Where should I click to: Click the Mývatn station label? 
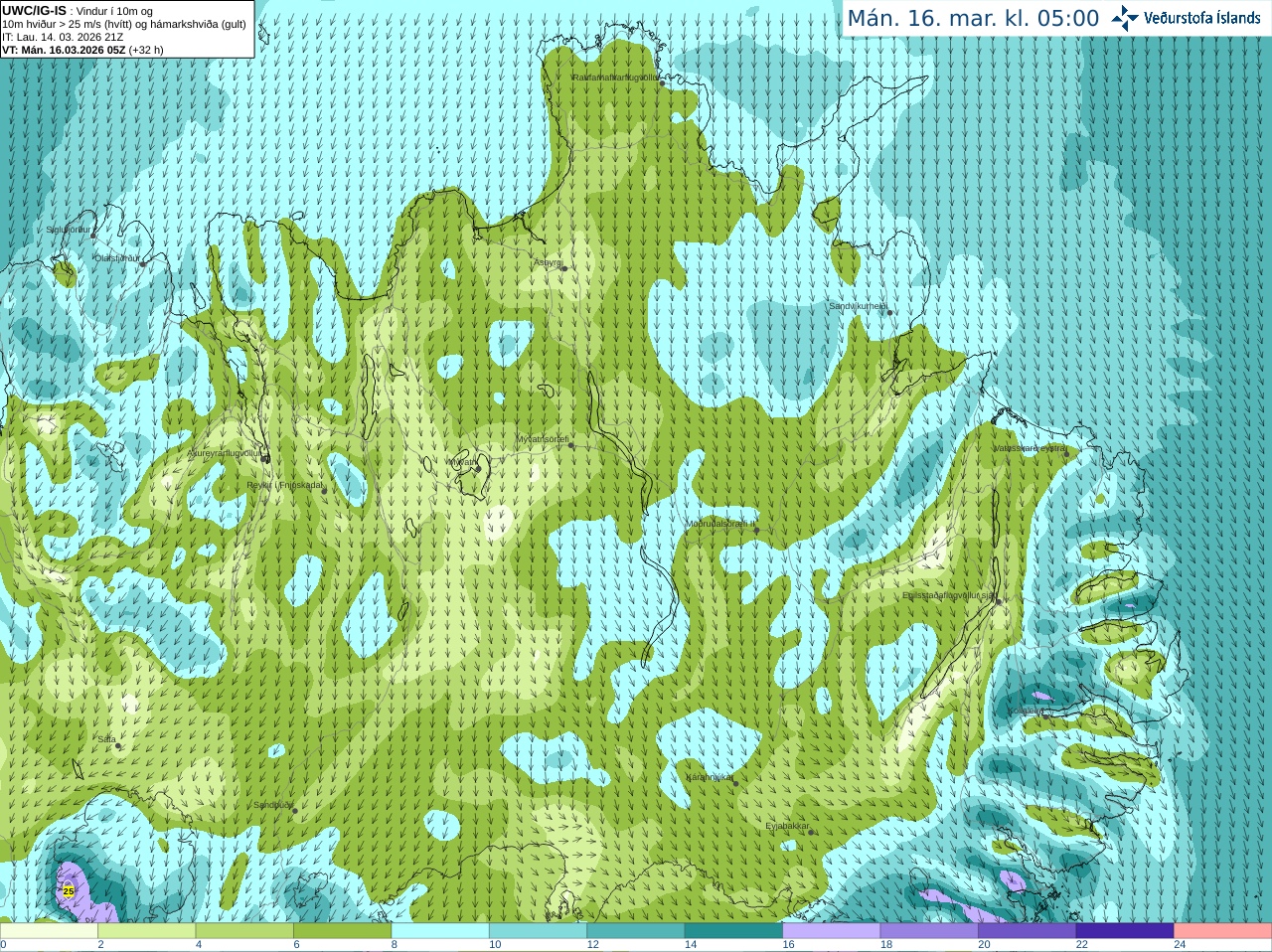click(x=461, y=462)
